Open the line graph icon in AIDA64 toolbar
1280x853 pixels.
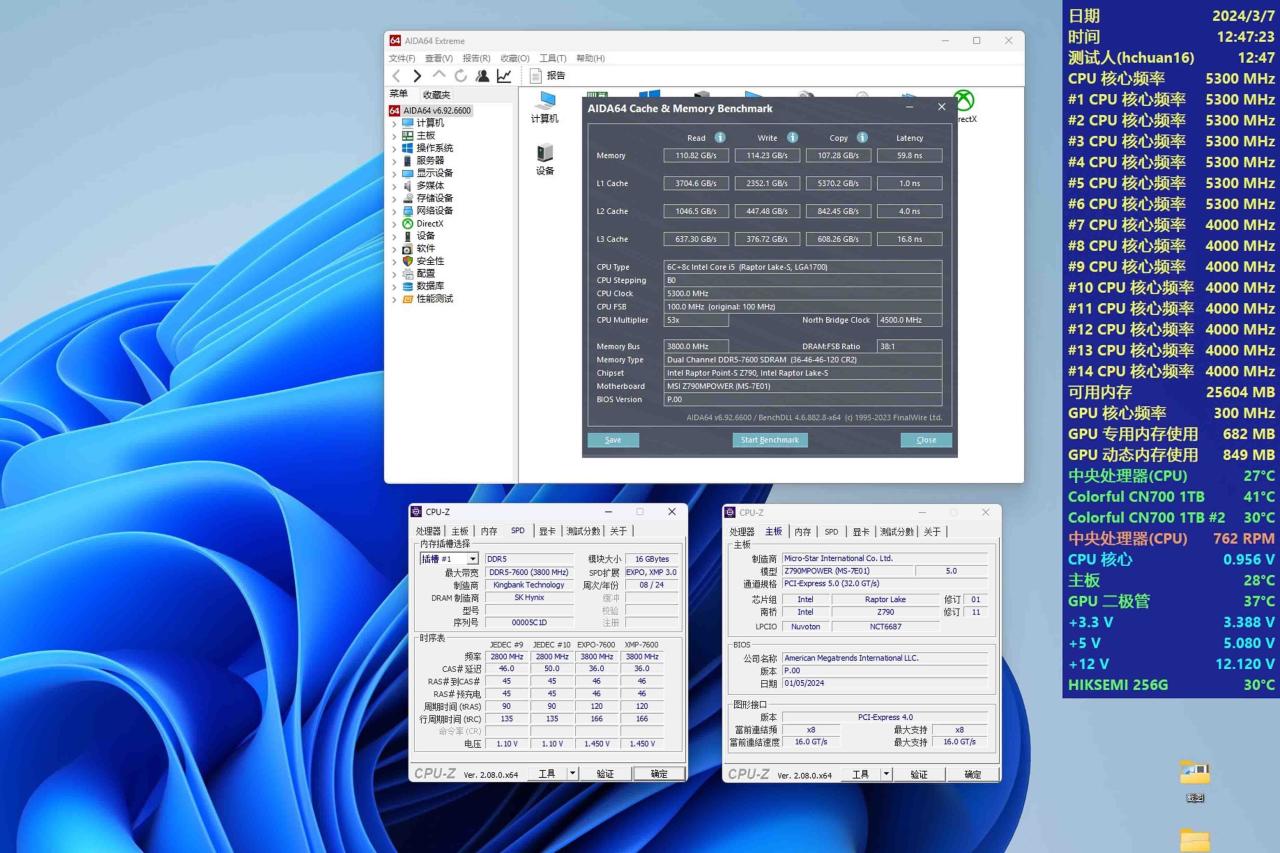pos(504,76)
